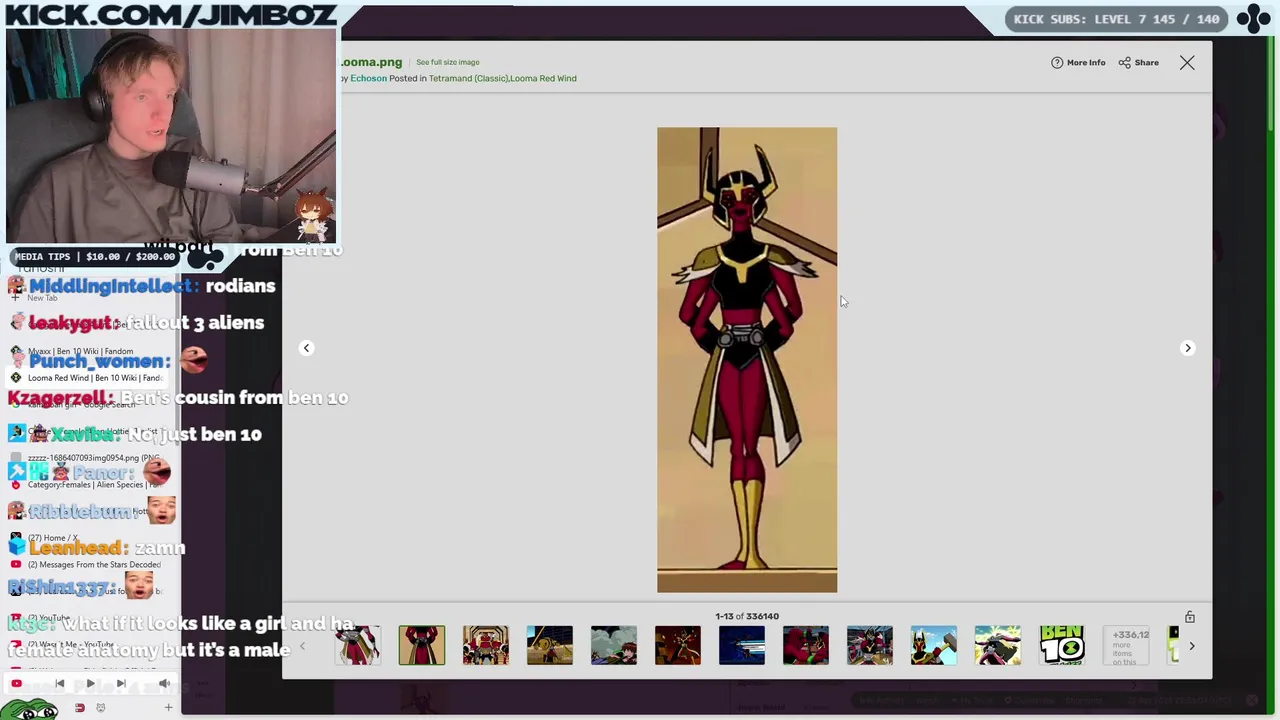Open the more items tile
Viewport: 1280px width, 720px height.
(x=1126, y=646)
